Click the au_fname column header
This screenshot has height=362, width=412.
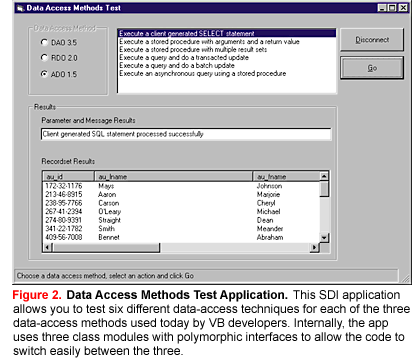286,176
